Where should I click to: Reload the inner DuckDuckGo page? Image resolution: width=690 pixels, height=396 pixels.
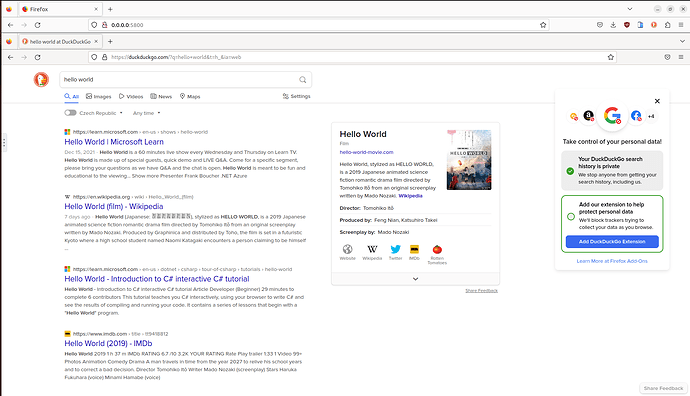pyautogui.click(x=37, y=57)
